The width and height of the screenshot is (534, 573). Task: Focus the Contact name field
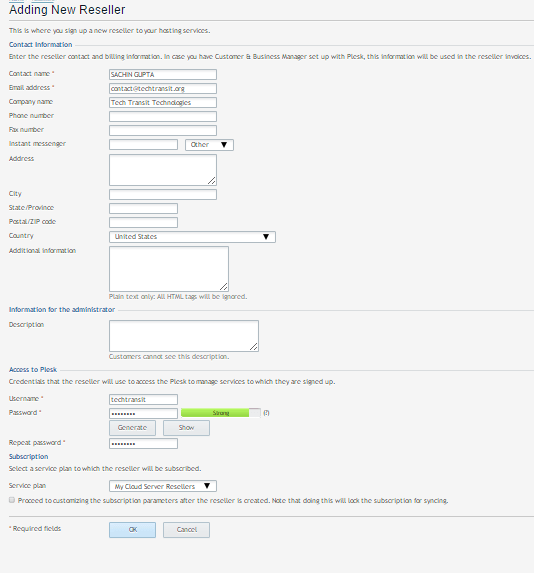click(x=163, y=75)
